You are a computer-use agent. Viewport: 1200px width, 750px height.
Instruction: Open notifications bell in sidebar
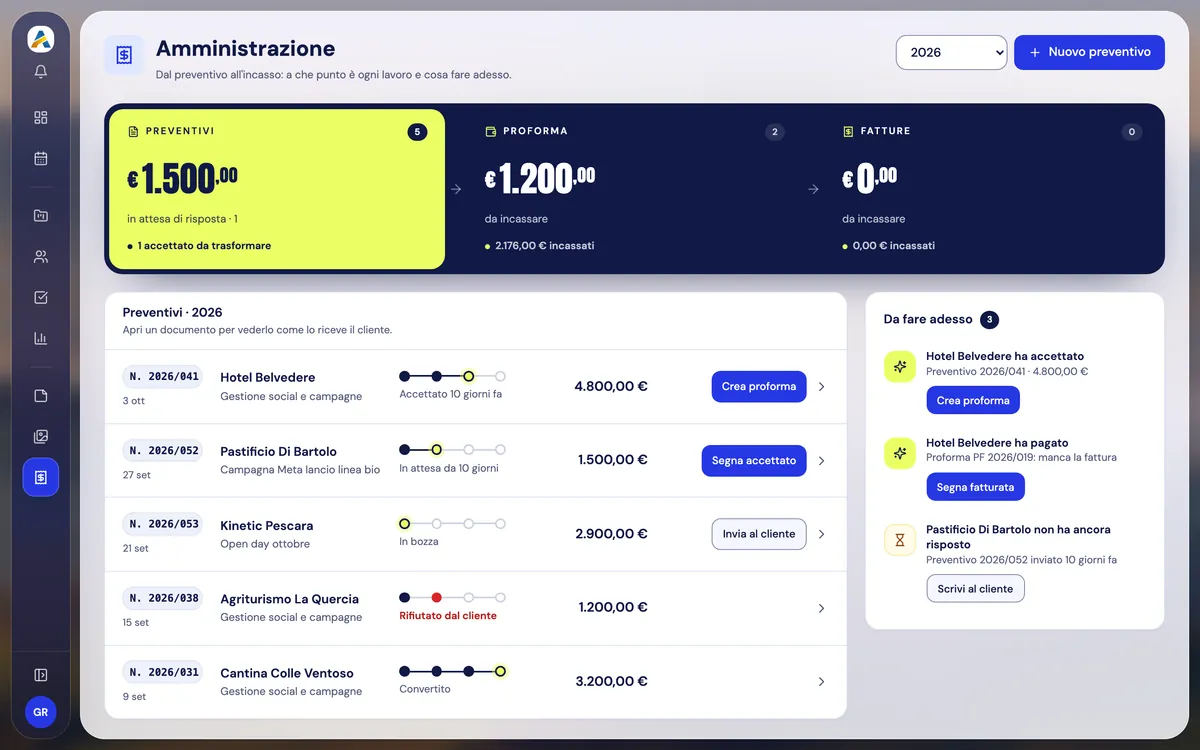41,72
